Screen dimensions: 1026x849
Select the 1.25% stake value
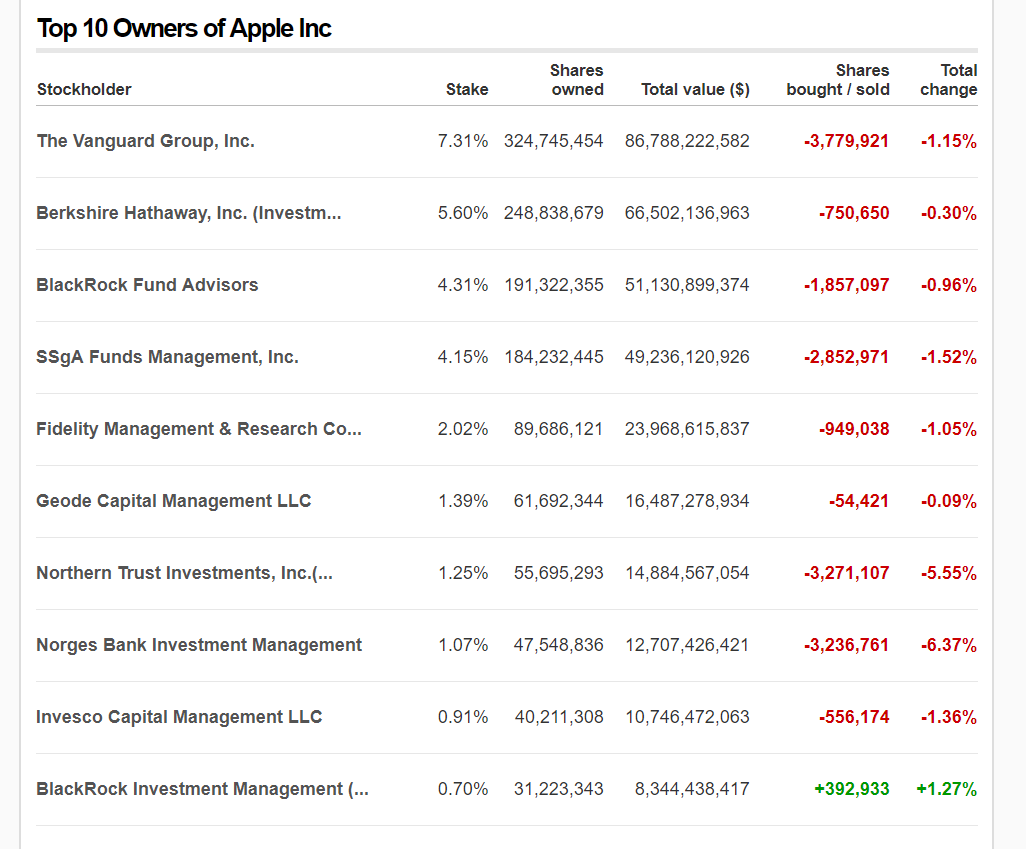pyautogui.click(x=463, y=573)
